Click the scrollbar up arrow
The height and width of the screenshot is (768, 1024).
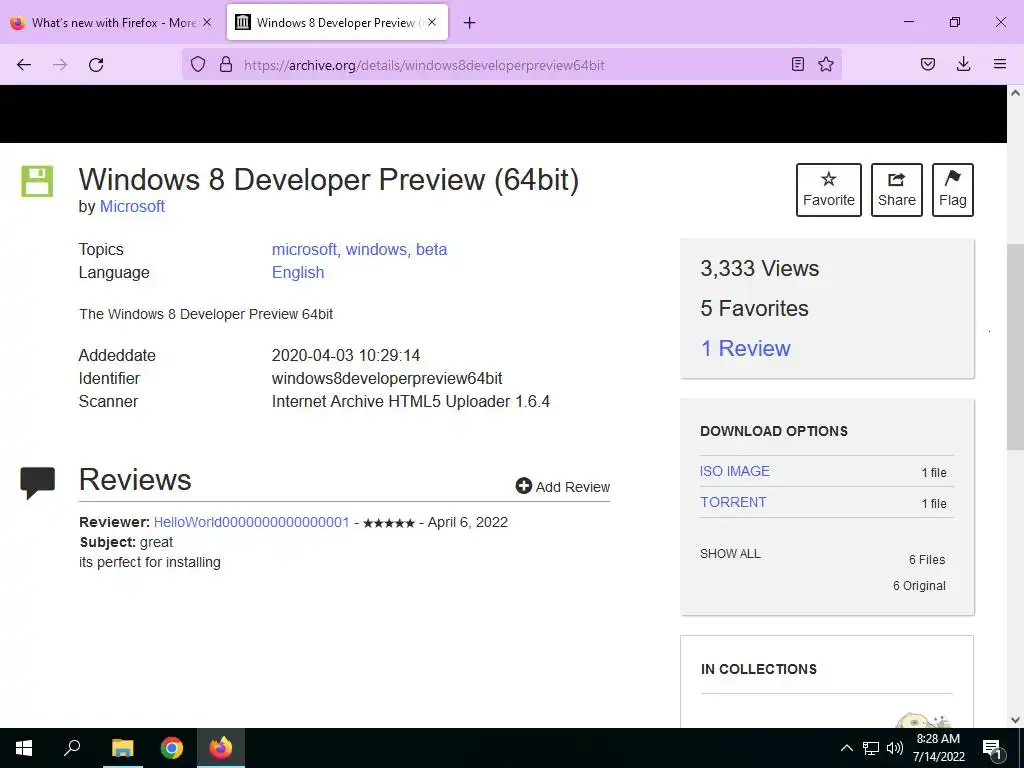(1015, 93)
